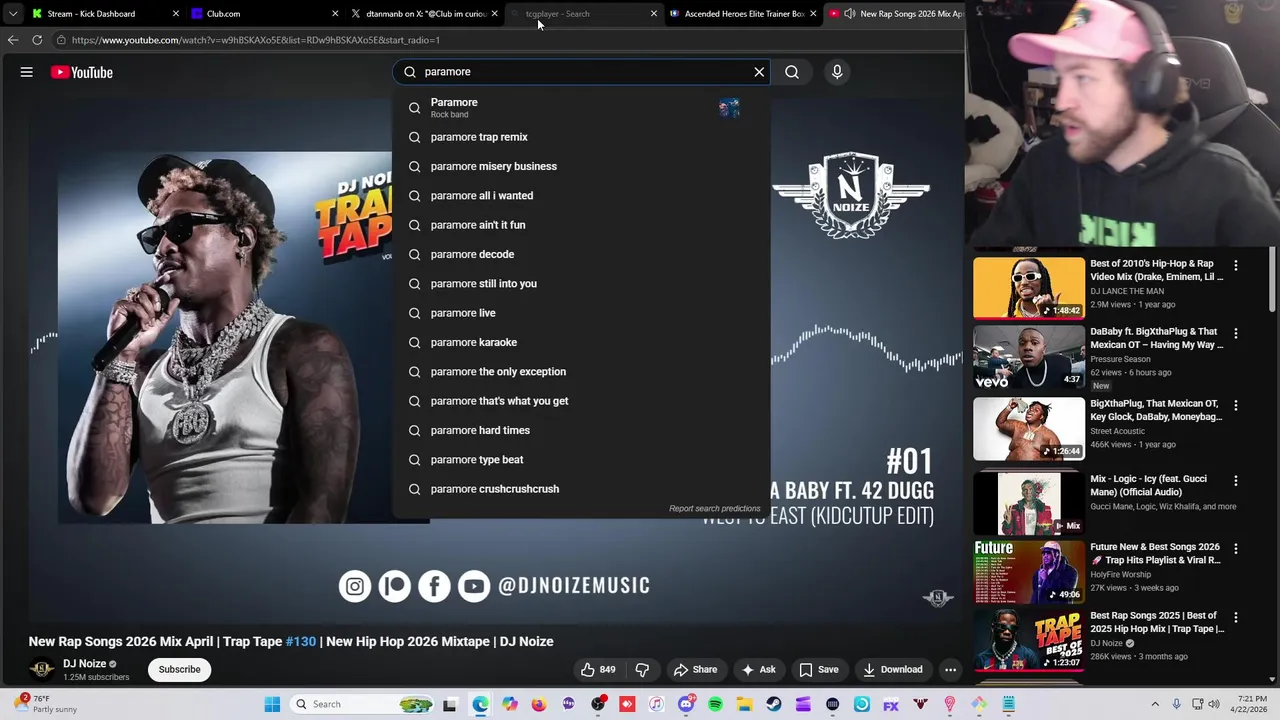
Task: Download the video
Action: (893, 670)
